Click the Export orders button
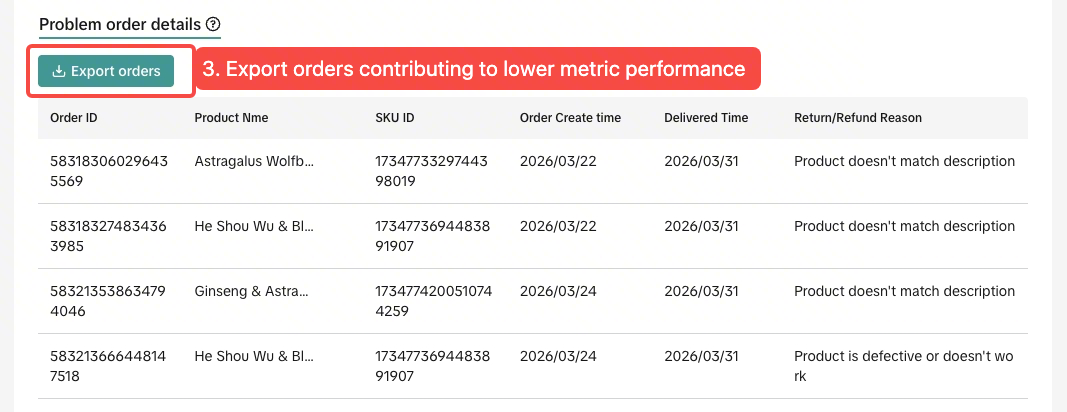 [106, 71]
